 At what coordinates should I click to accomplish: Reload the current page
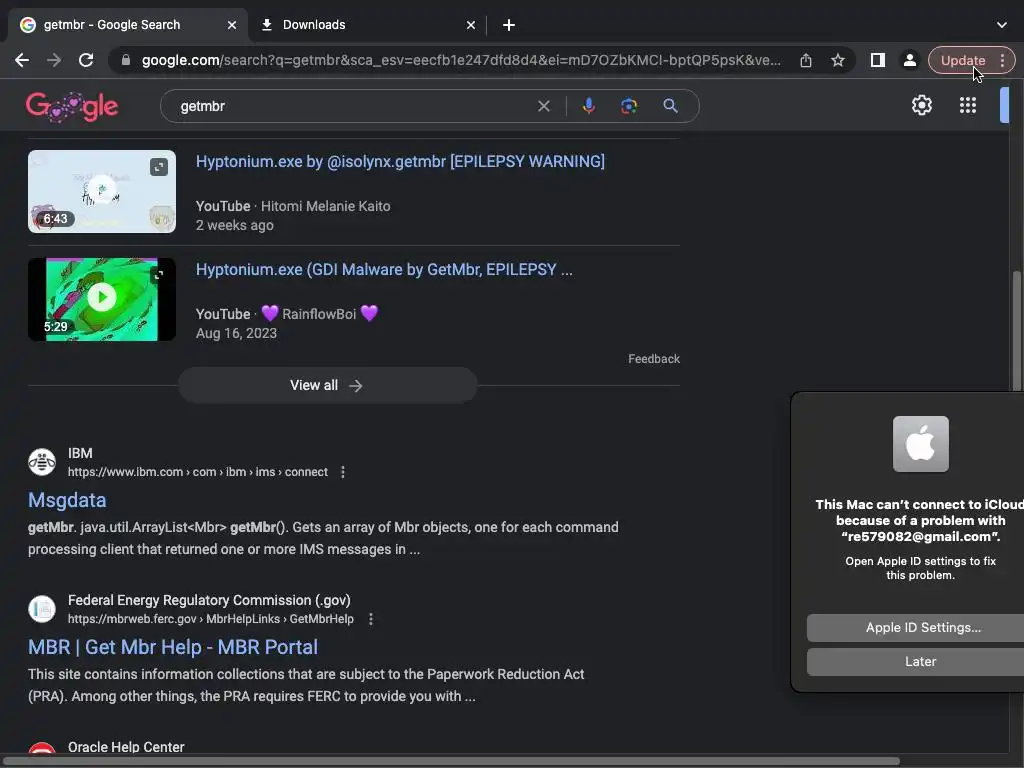[x=86, y=60]
